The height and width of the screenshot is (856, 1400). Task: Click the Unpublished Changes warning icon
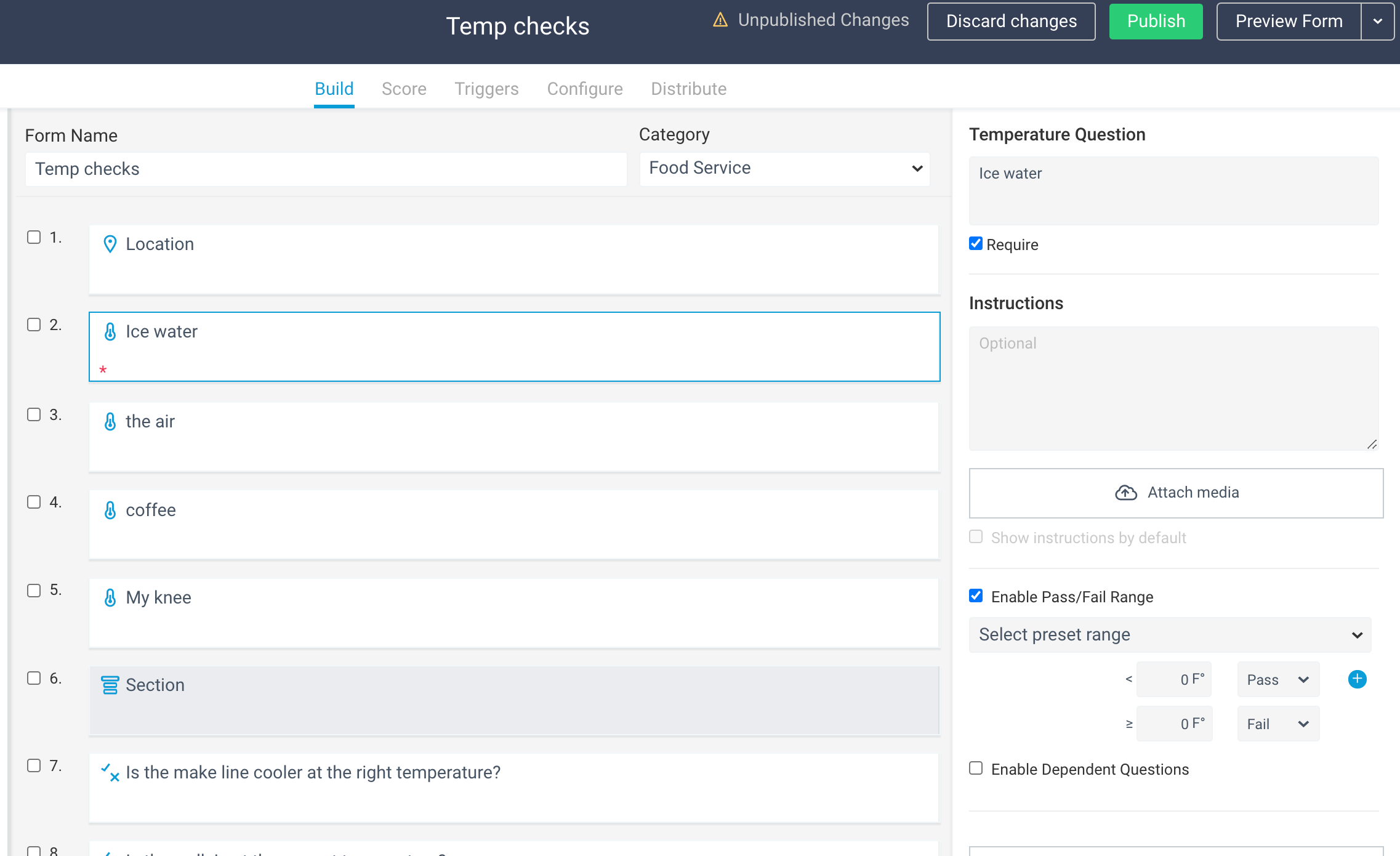(720, 20)
